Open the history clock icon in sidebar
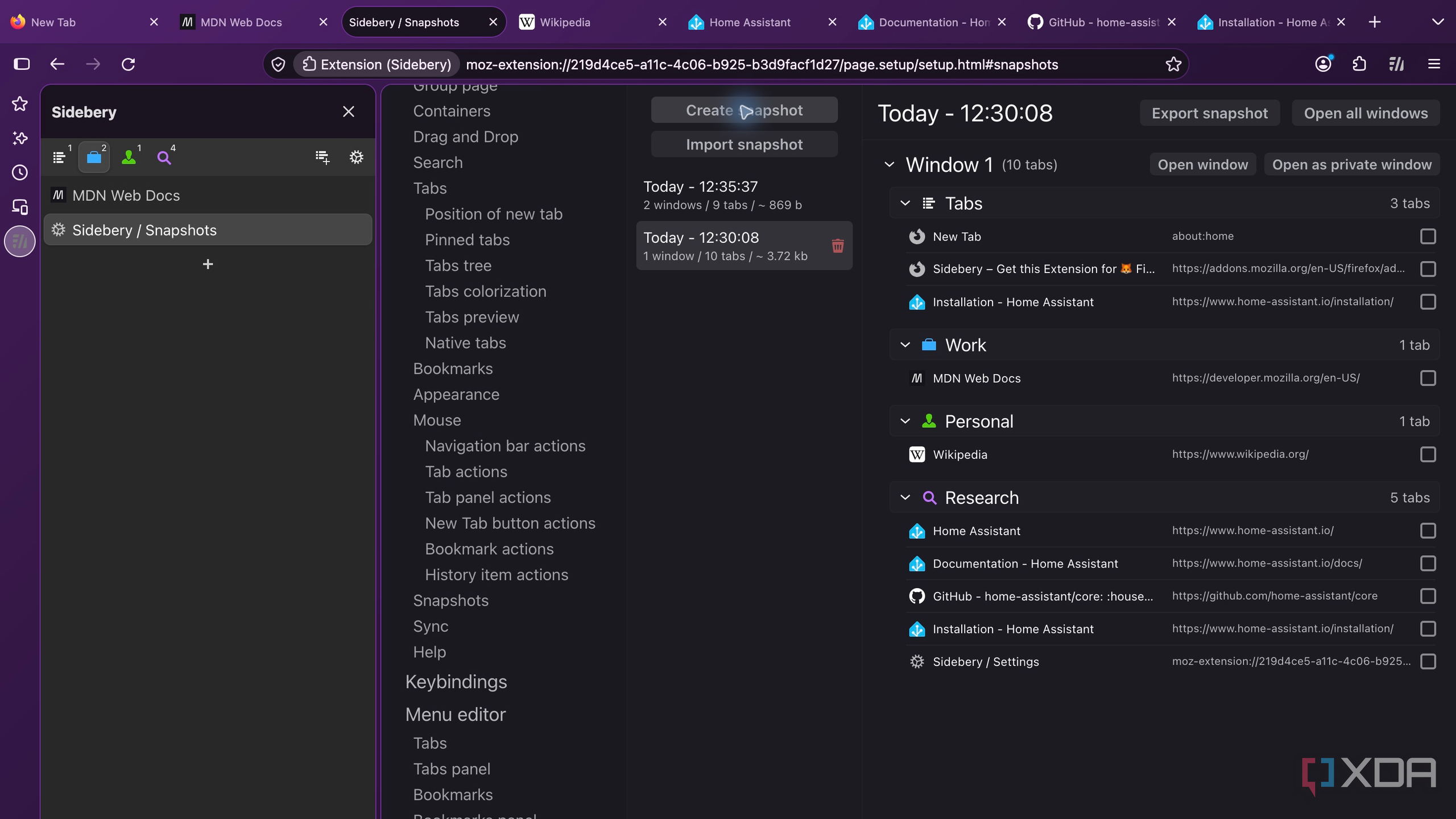The image size is (1456, 819). click(x=20, y=172)
